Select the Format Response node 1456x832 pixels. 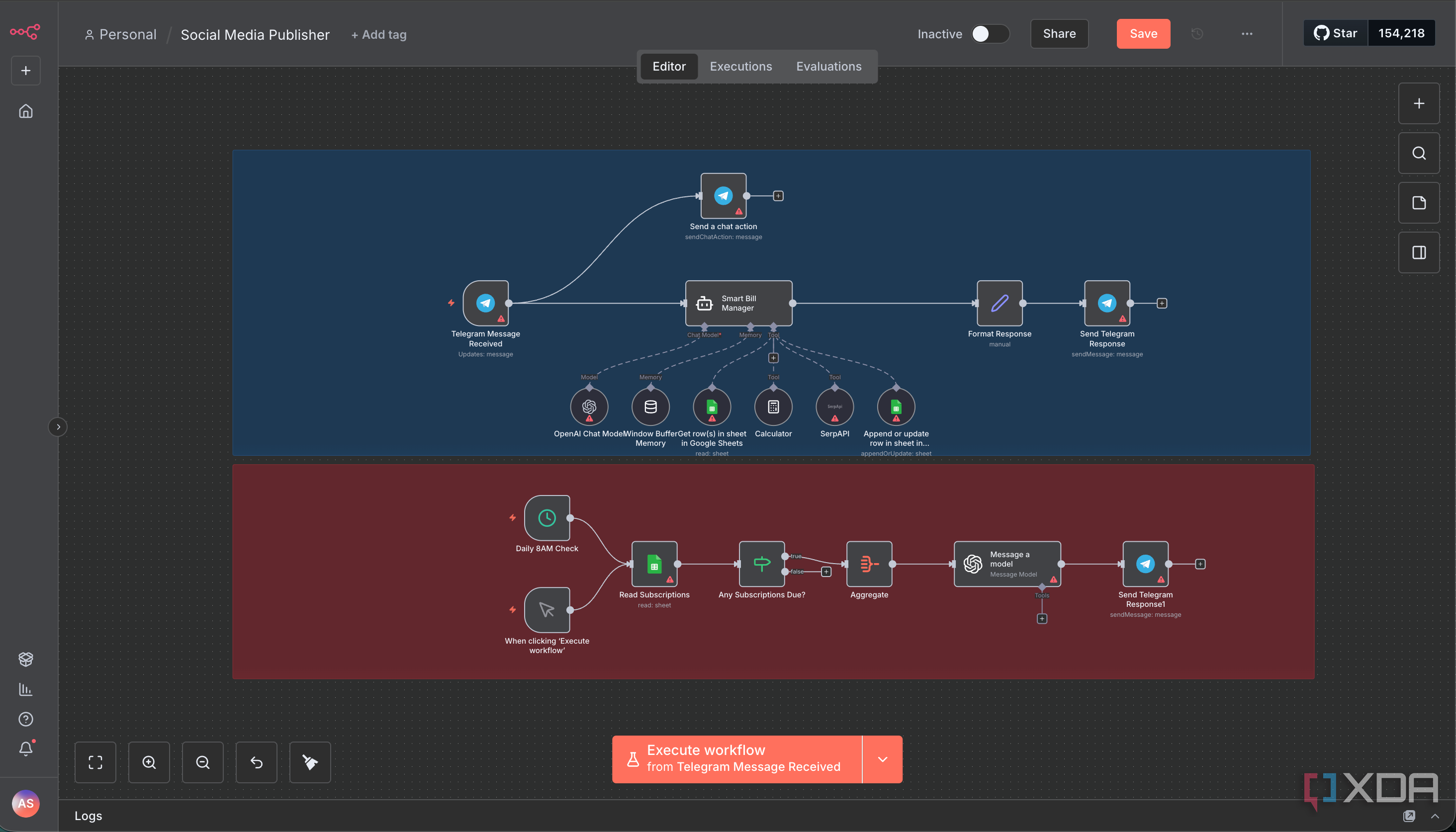tap(1000, 303)
